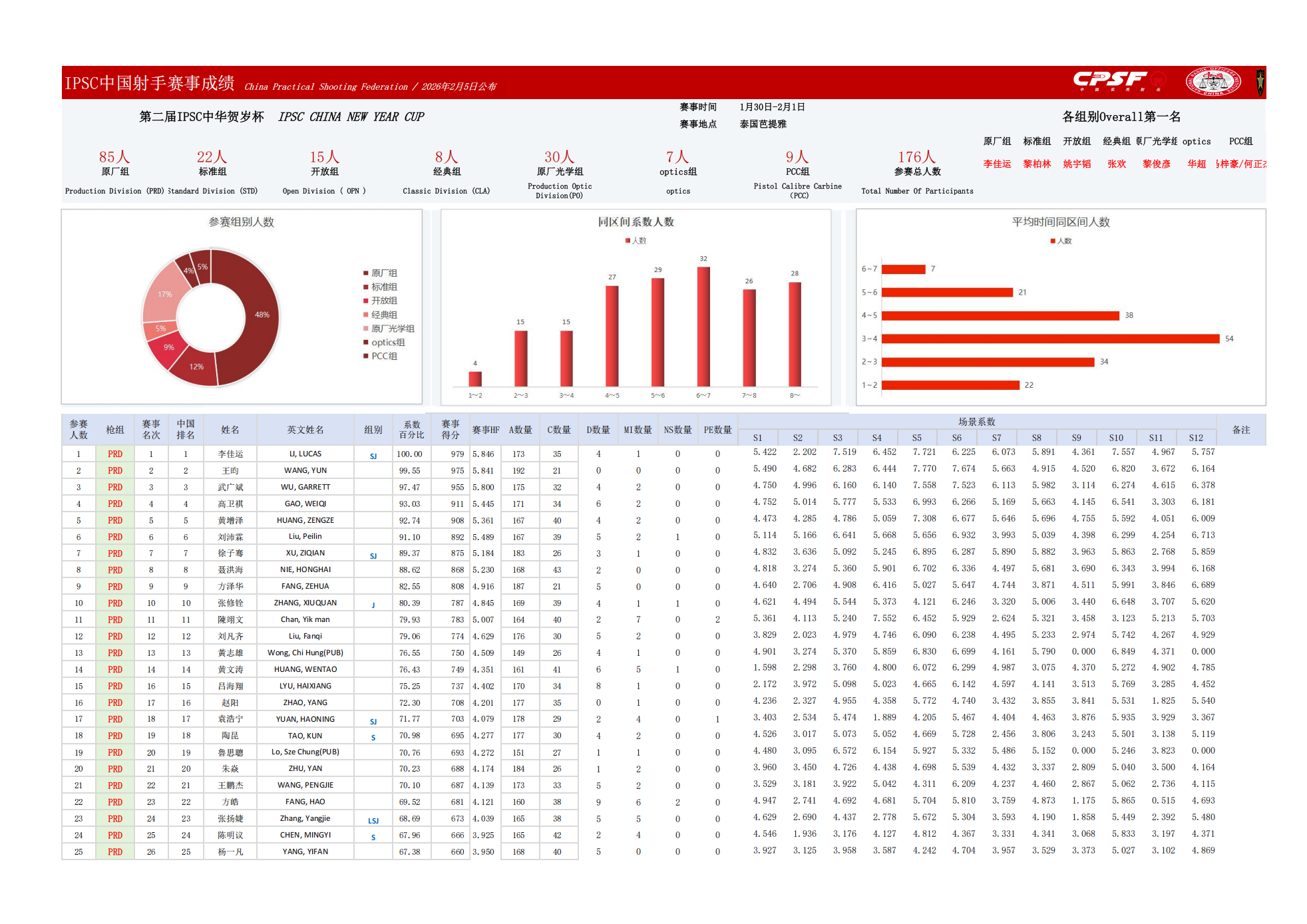
Task: Click the 原厂组 legend marker in donut chart
Action: click(x=365, y=273)
